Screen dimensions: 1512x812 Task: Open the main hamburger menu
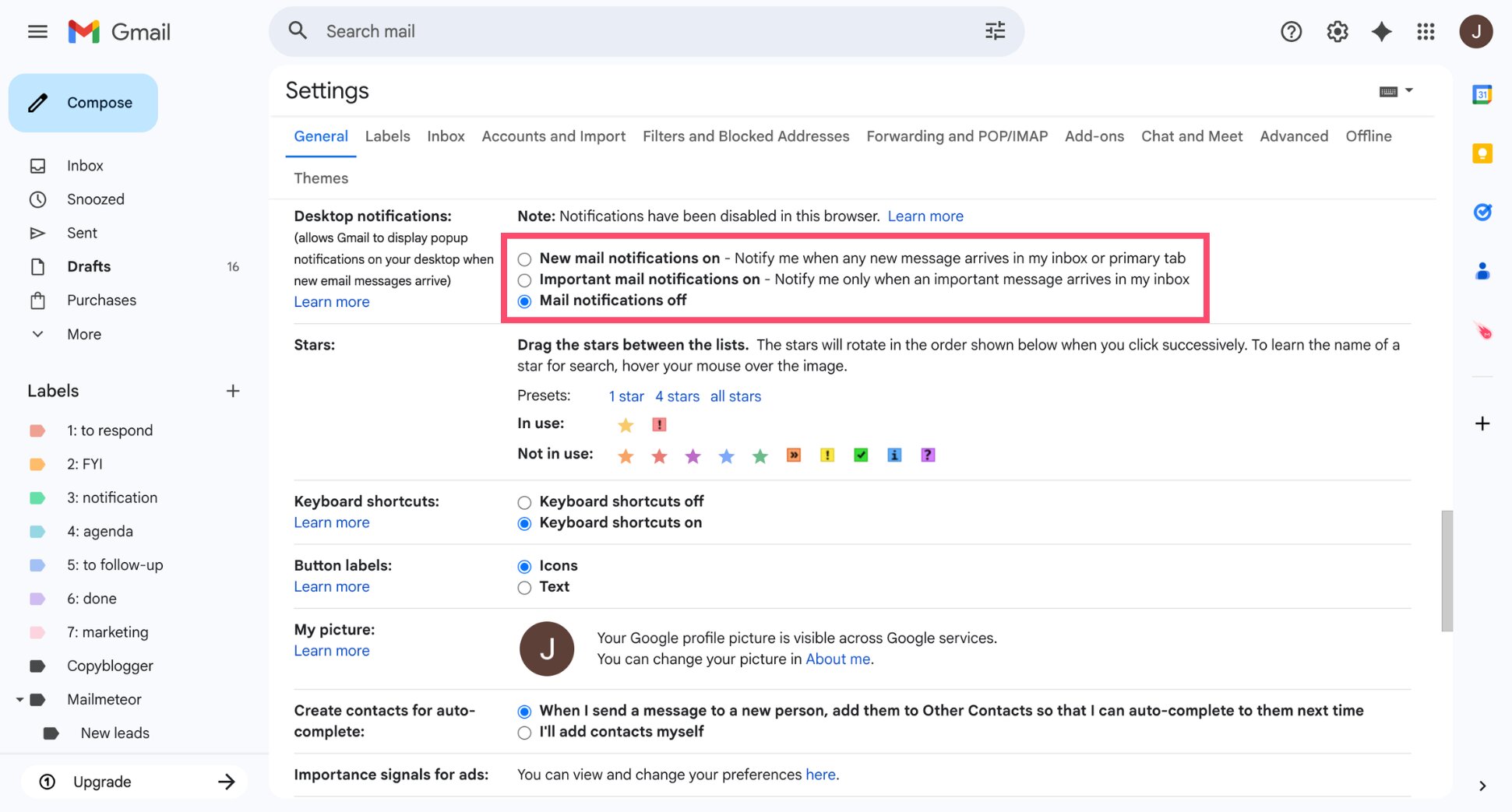point(37,31)
